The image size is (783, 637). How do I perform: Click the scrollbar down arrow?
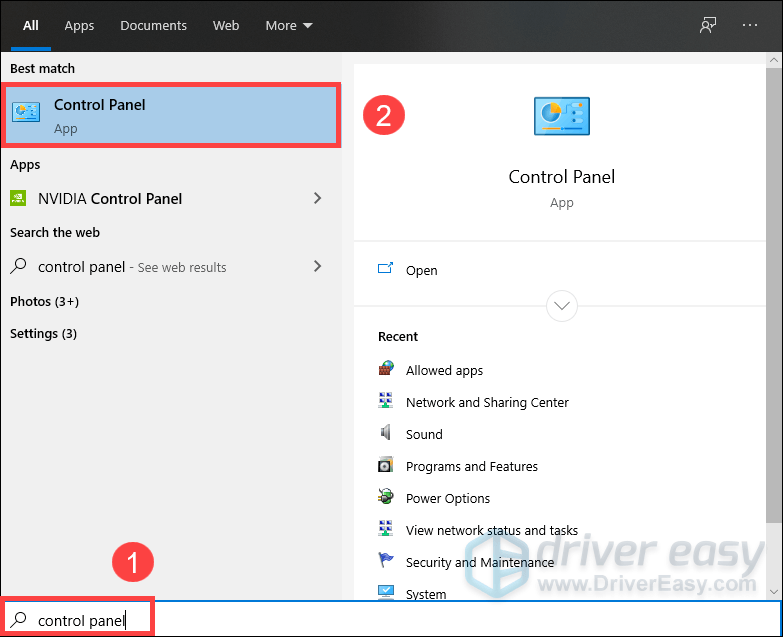pos(774,592)
